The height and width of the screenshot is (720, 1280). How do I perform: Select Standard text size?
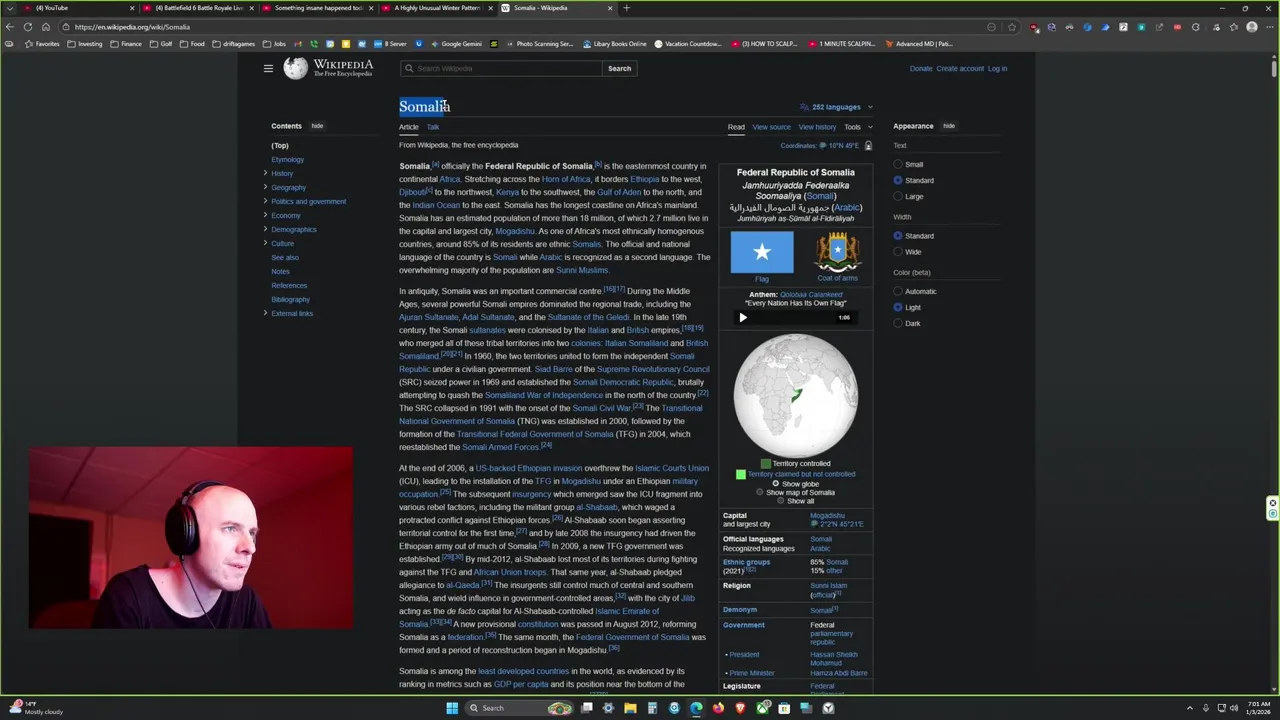(898, 180)
